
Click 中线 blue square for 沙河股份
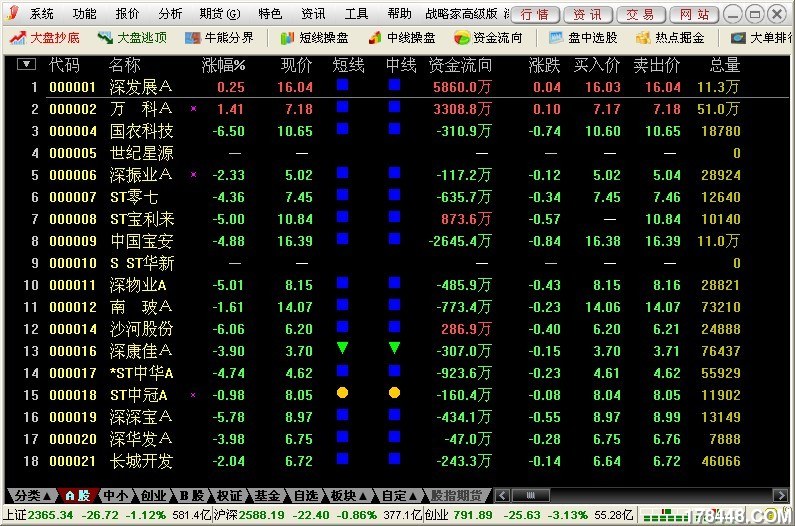394,326
